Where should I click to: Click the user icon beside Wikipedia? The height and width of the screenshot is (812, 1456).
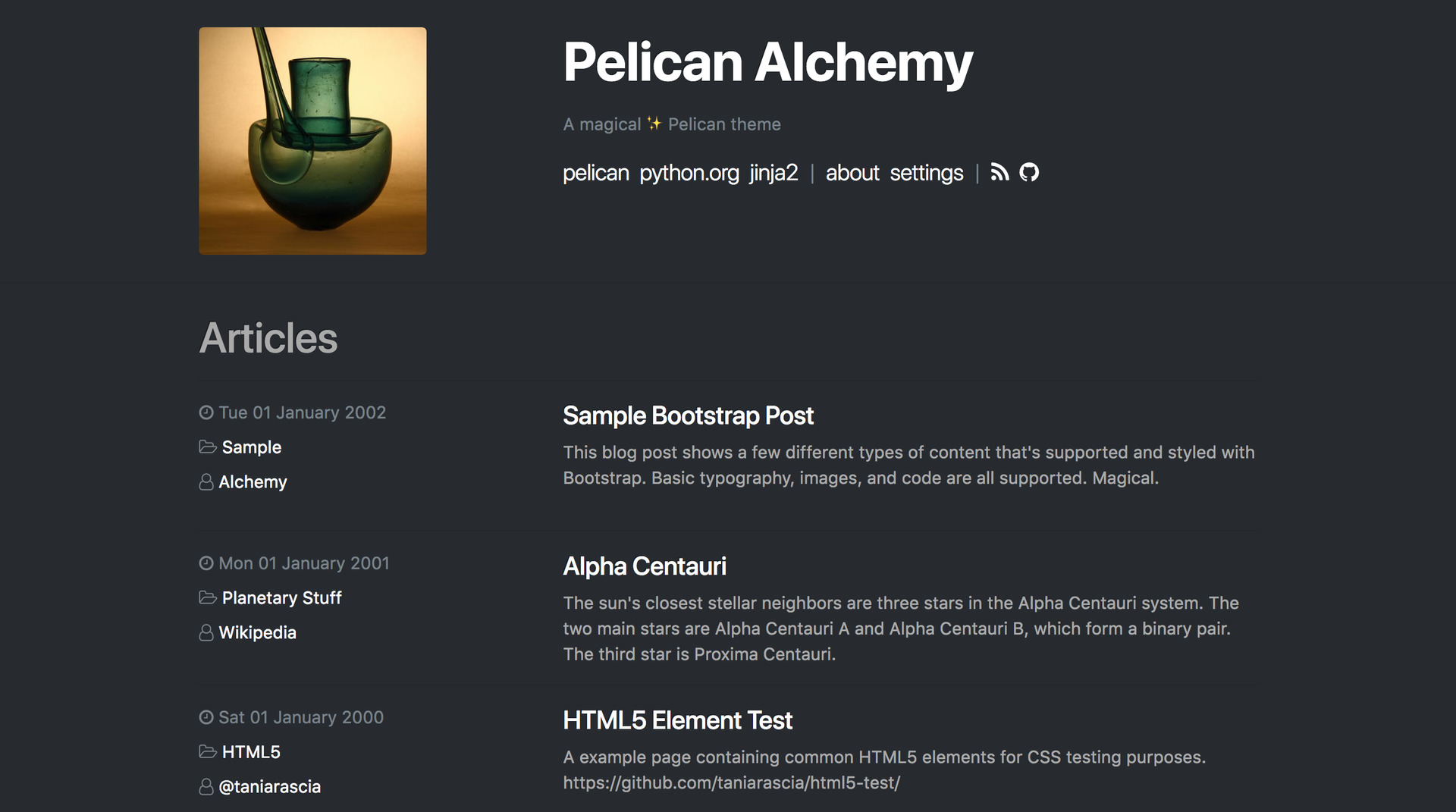tap(206, 632)
